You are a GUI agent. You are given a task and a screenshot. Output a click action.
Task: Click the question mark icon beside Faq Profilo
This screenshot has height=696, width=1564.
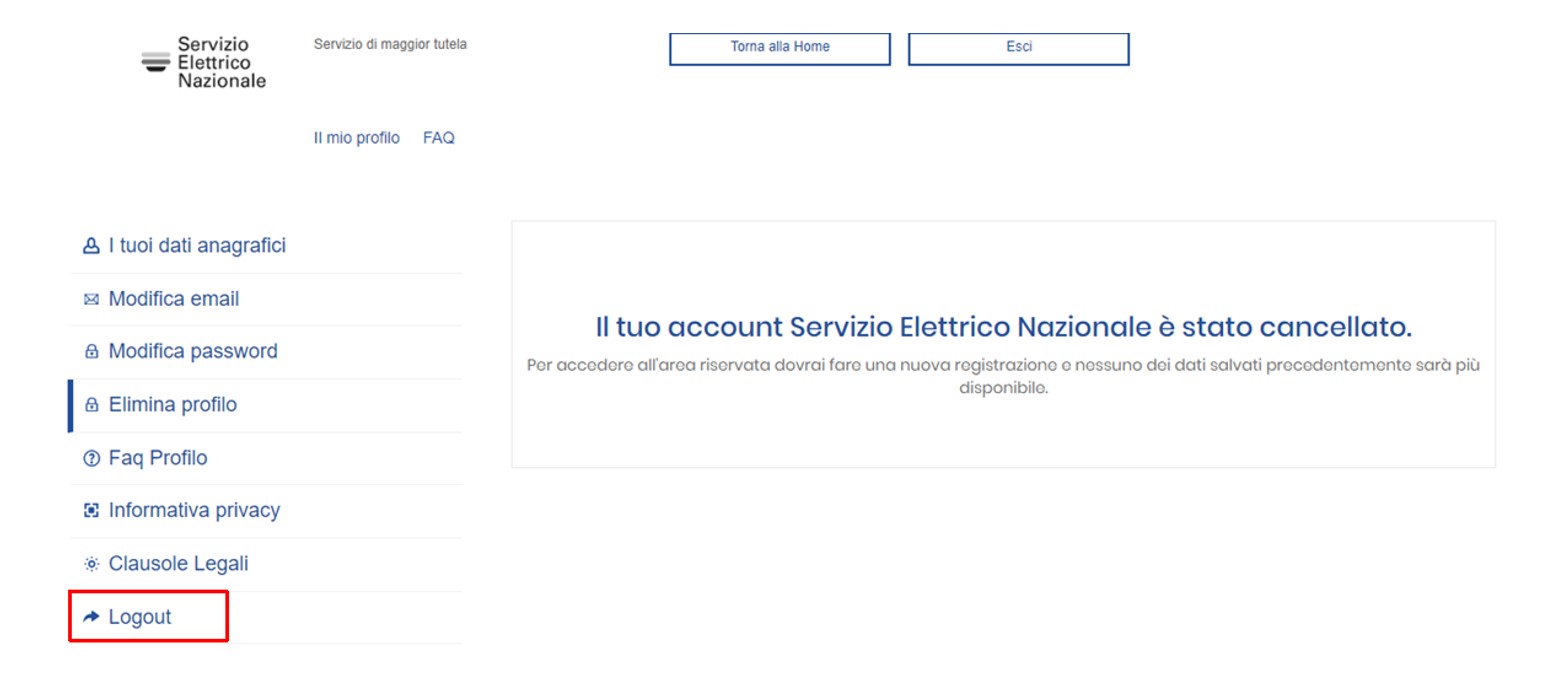(92, 458)
